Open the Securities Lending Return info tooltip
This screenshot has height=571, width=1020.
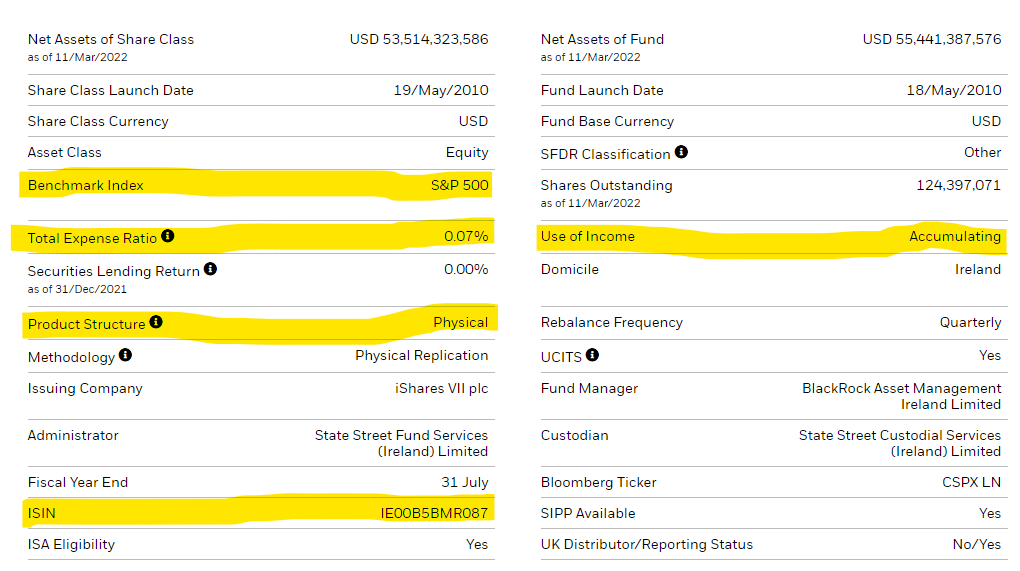pyautogui.click(x=210, y=270)
